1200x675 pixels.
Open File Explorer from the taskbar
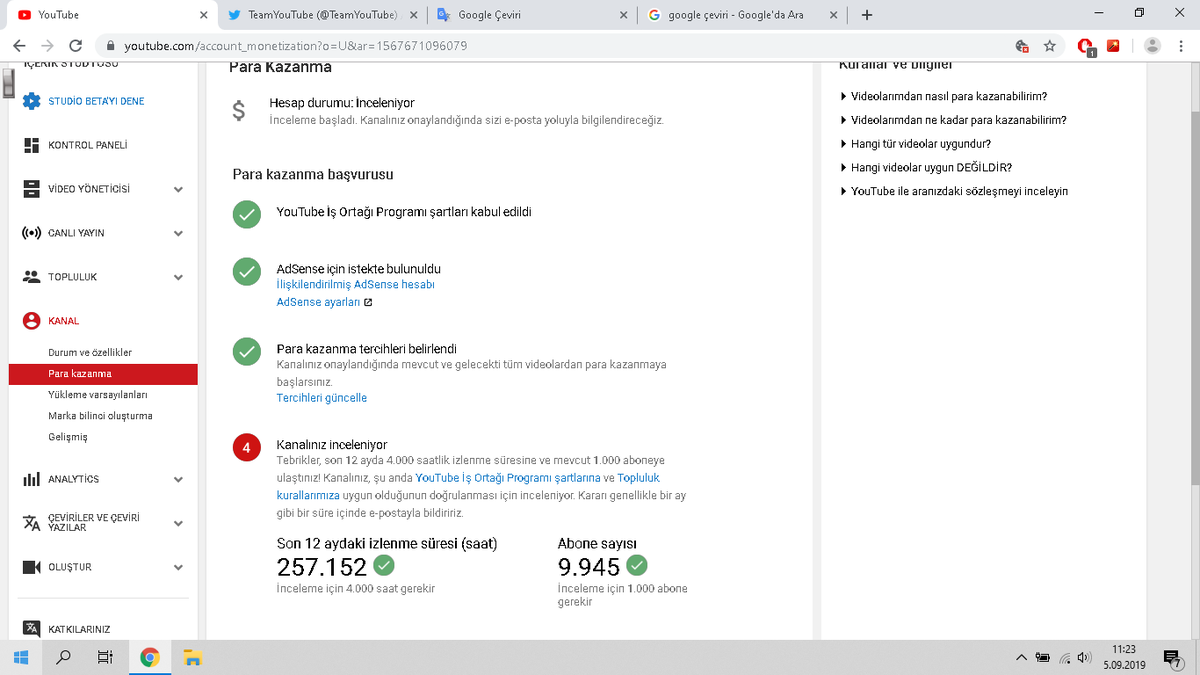pos(193,657)
